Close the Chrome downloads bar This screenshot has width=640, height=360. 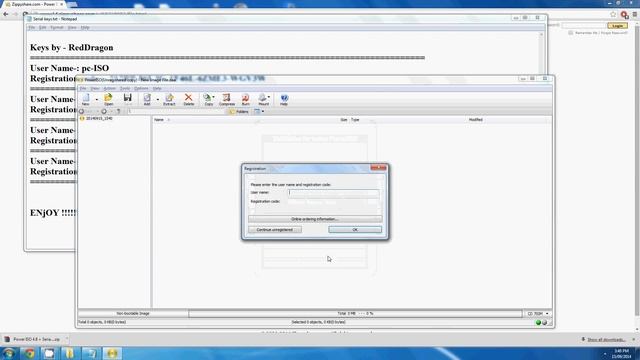633,339
